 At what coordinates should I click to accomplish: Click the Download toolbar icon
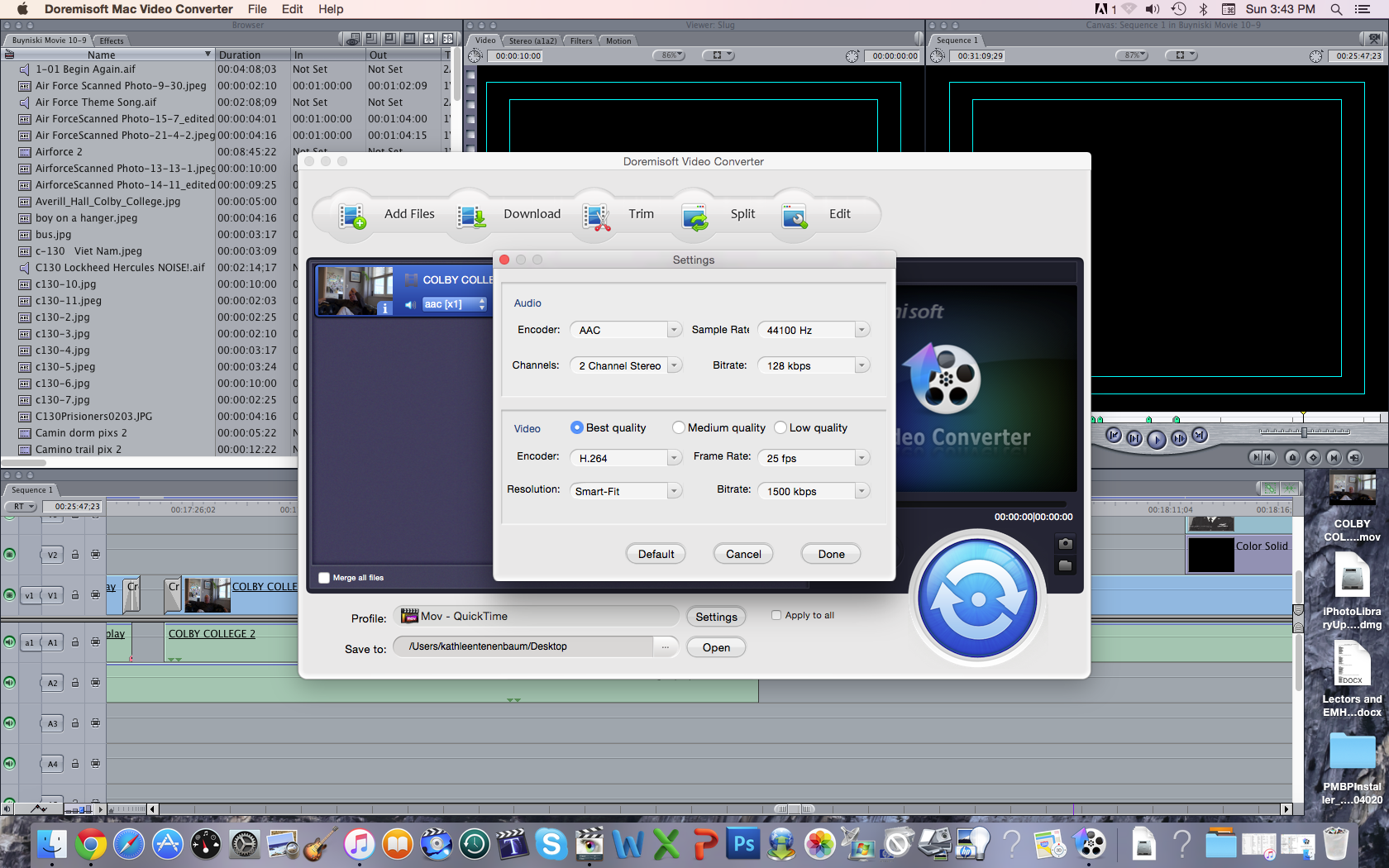tap(472, 217)
